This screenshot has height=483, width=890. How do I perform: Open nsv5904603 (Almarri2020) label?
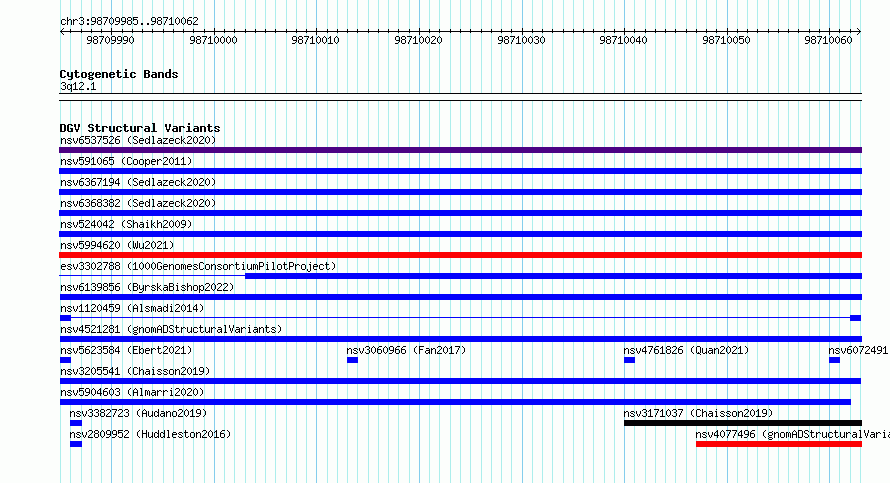coord(132,392)
